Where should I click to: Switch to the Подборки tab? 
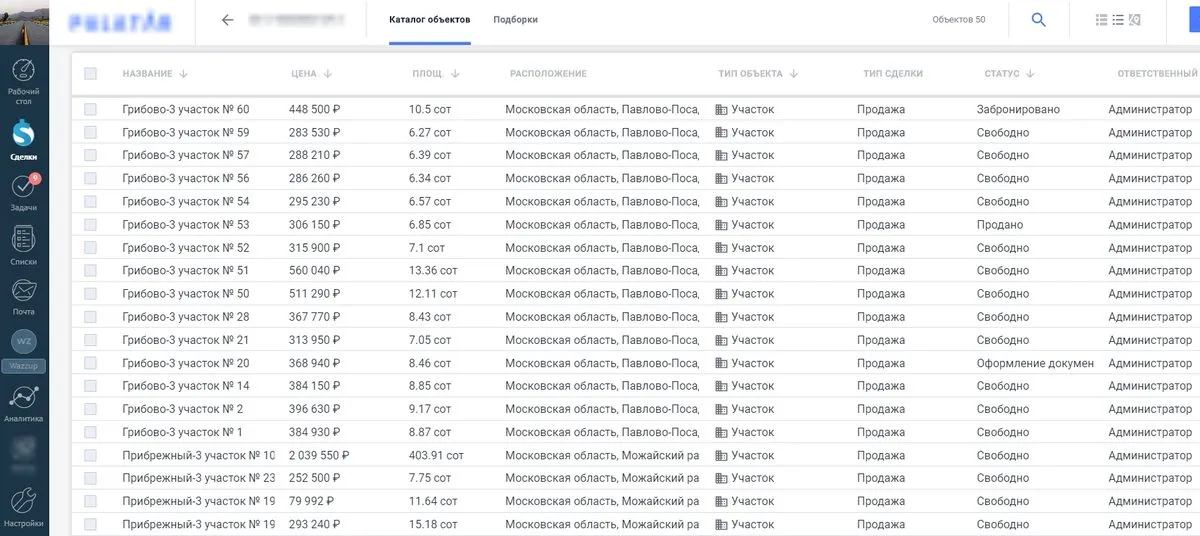(x=515, y=20)
